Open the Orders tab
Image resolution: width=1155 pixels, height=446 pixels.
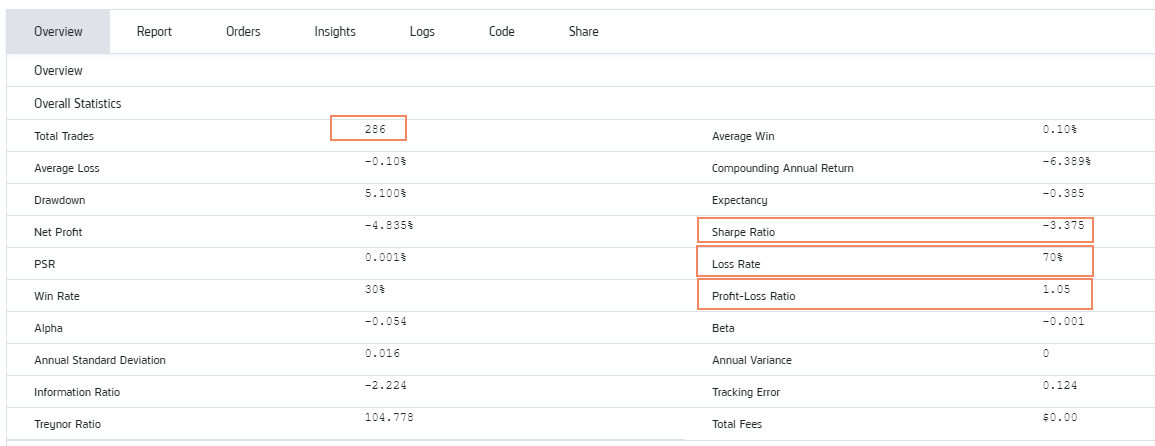tap(243, 32)
